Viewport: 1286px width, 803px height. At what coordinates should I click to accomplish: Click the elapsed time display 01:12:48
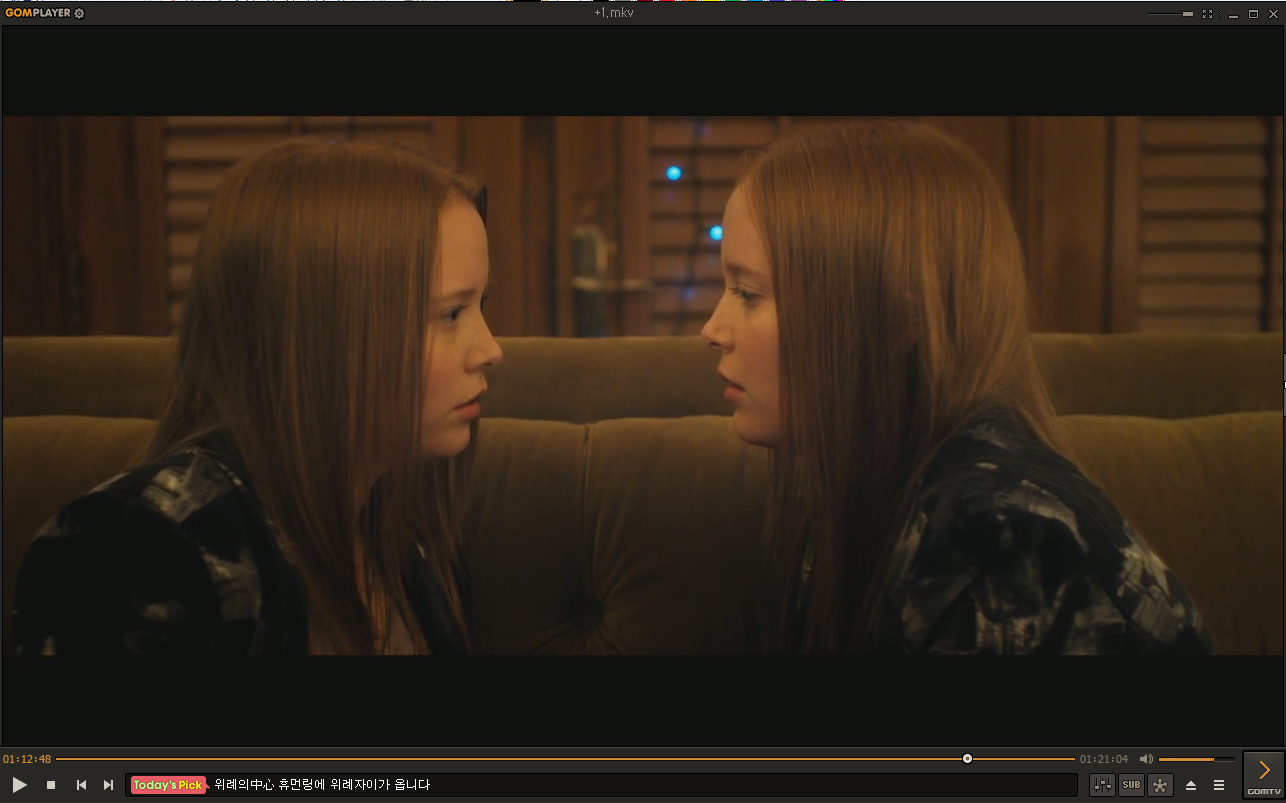pos(27,759)
